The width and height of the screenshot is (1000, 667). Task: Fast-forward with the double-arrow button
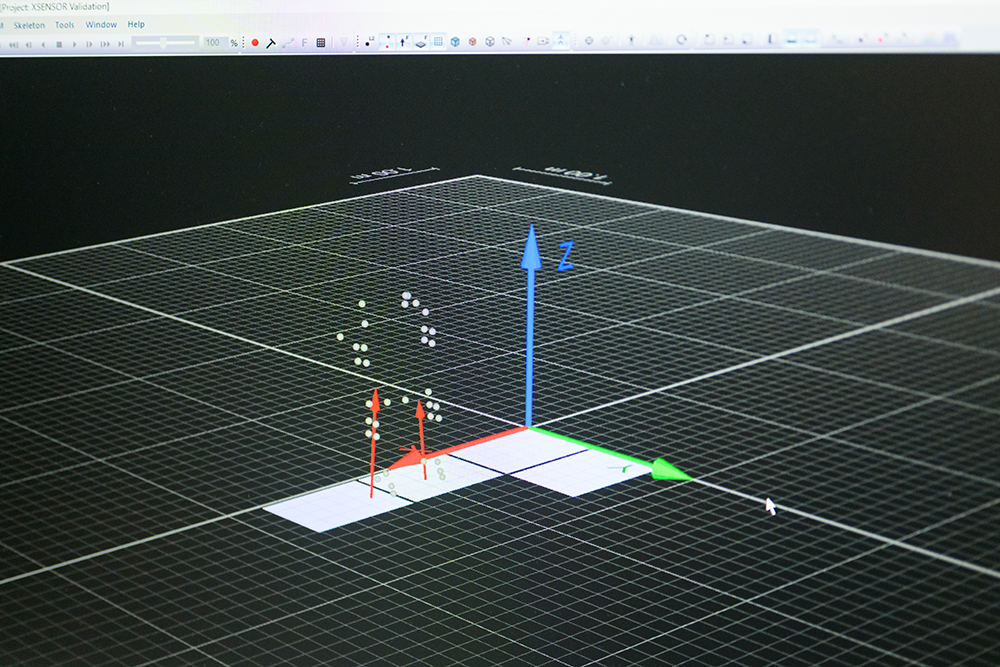click(x=105, y=44)
